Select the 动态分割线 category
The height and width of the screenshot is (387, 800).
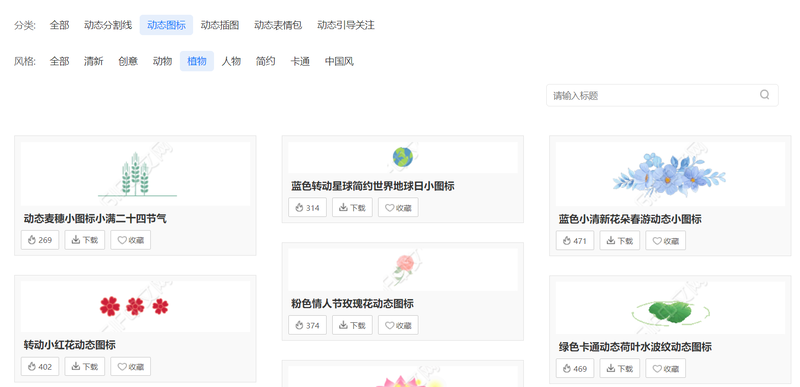coord(108,25)
